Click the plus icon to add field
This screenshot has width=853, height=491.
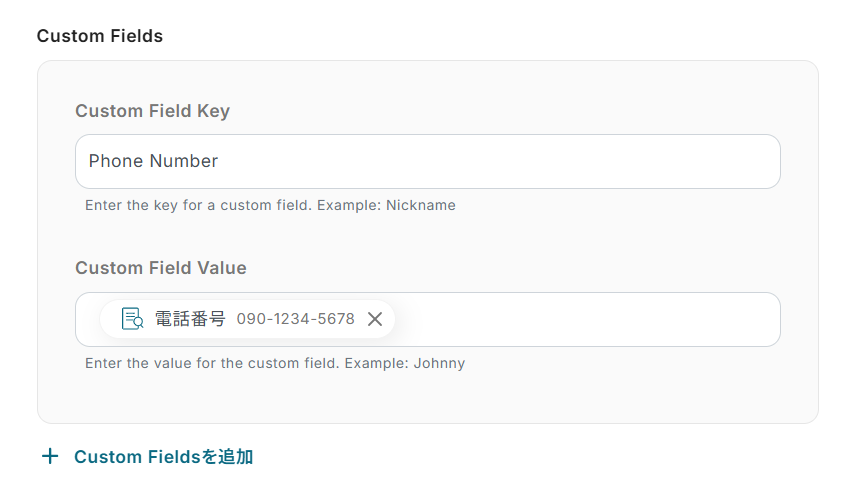coord(50,457)
